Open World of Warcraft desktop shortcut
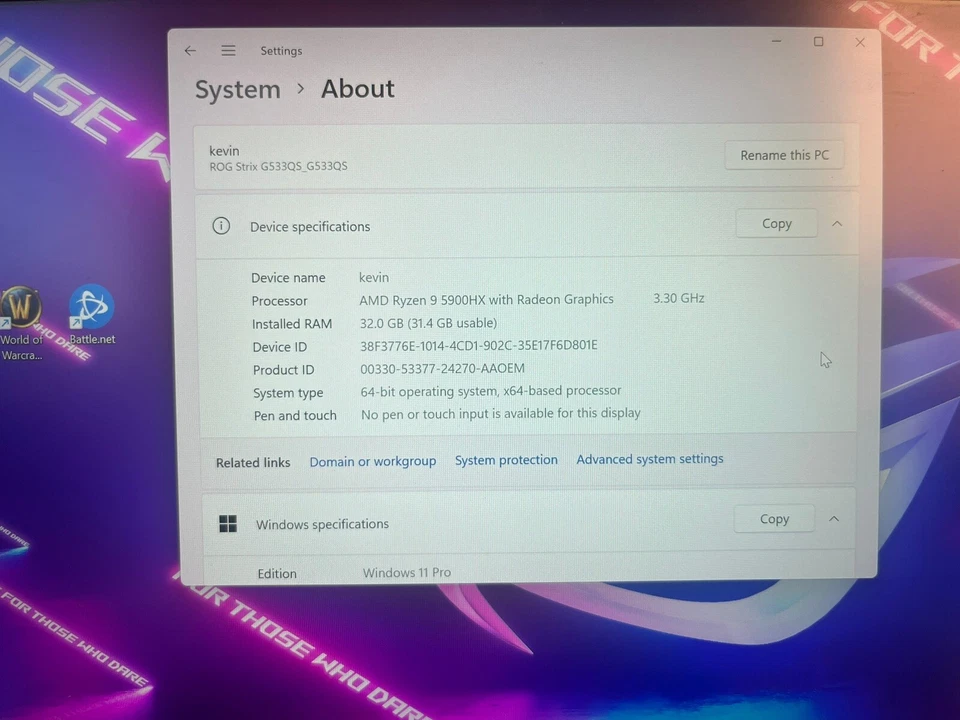Viewport: 960px width, 720px height. [22, 324]
